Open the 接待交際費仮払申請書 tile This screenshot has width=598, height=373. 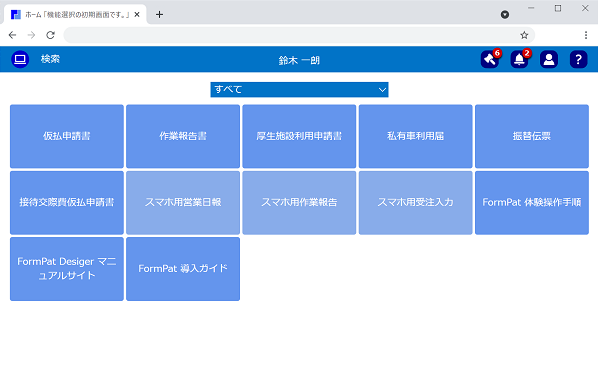pyautogui.click(x=67, y=203)
